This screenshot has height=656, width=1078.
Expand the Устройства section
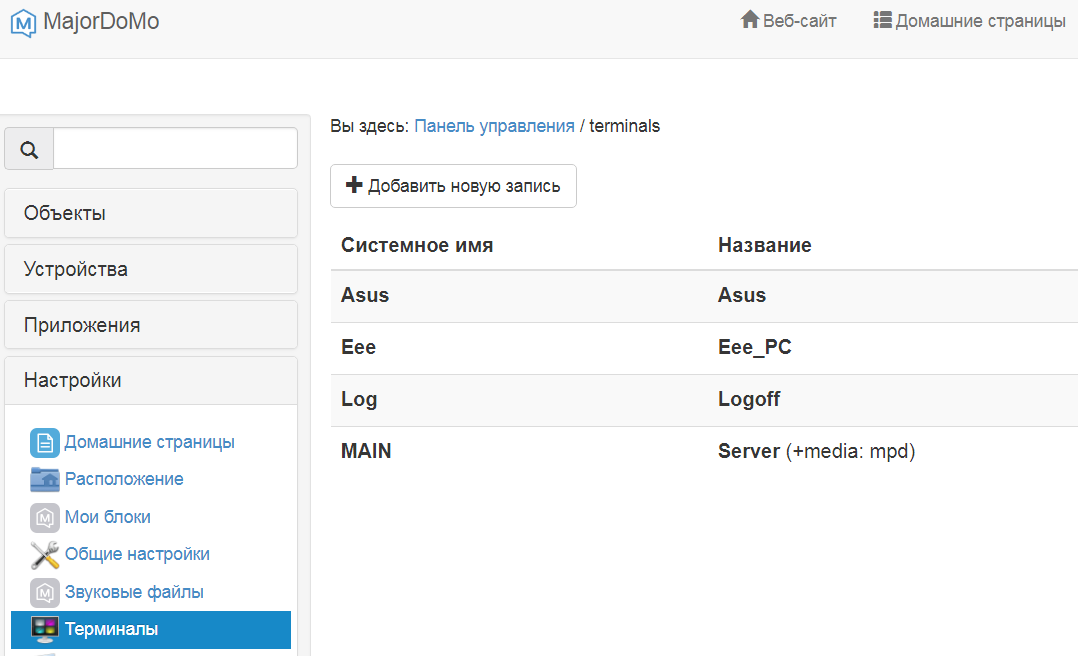(x=151, y=269)
